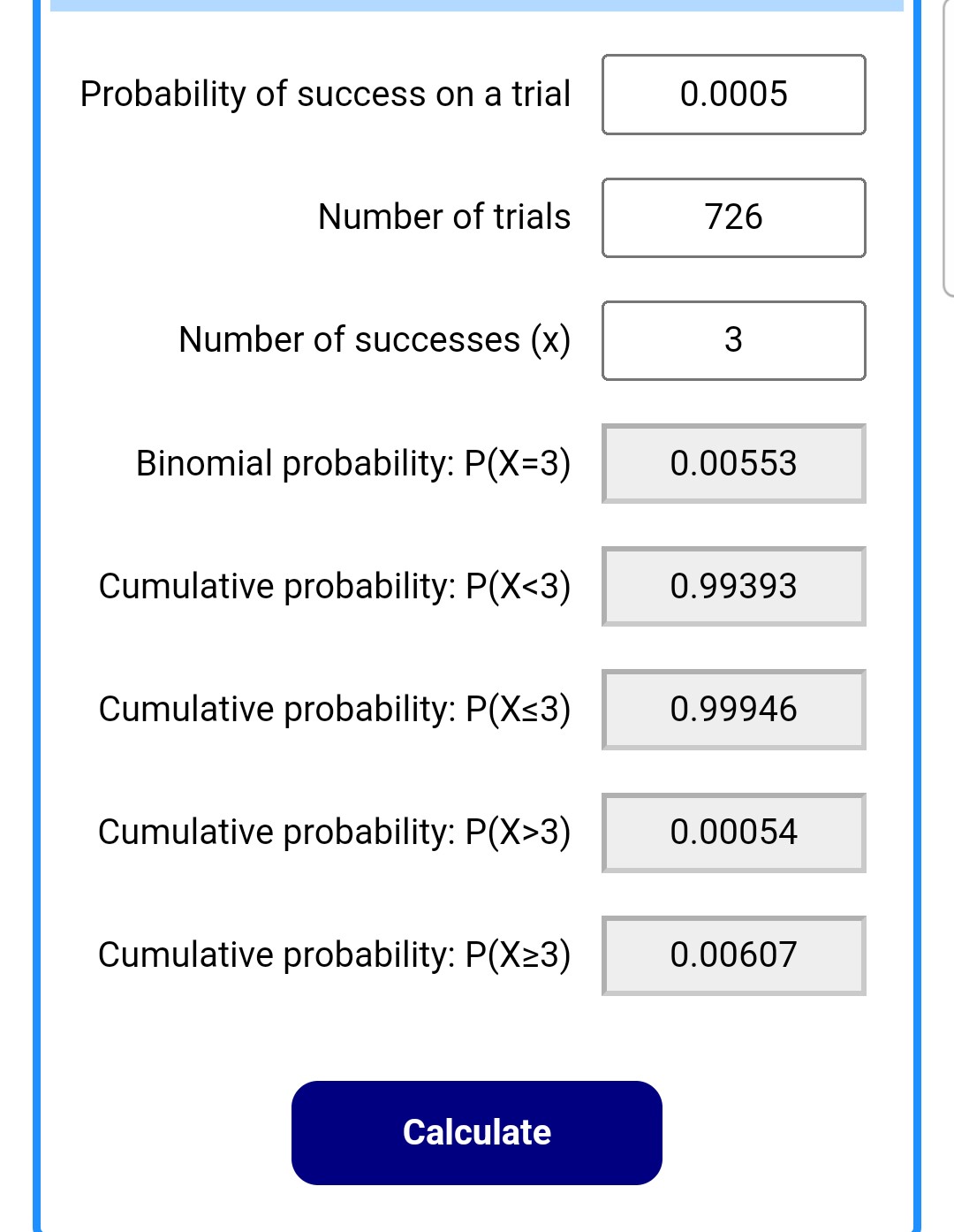954x1232 pixels.
Task: Tap the 'Number of trials' label
Action: click(x=443, y=217)
